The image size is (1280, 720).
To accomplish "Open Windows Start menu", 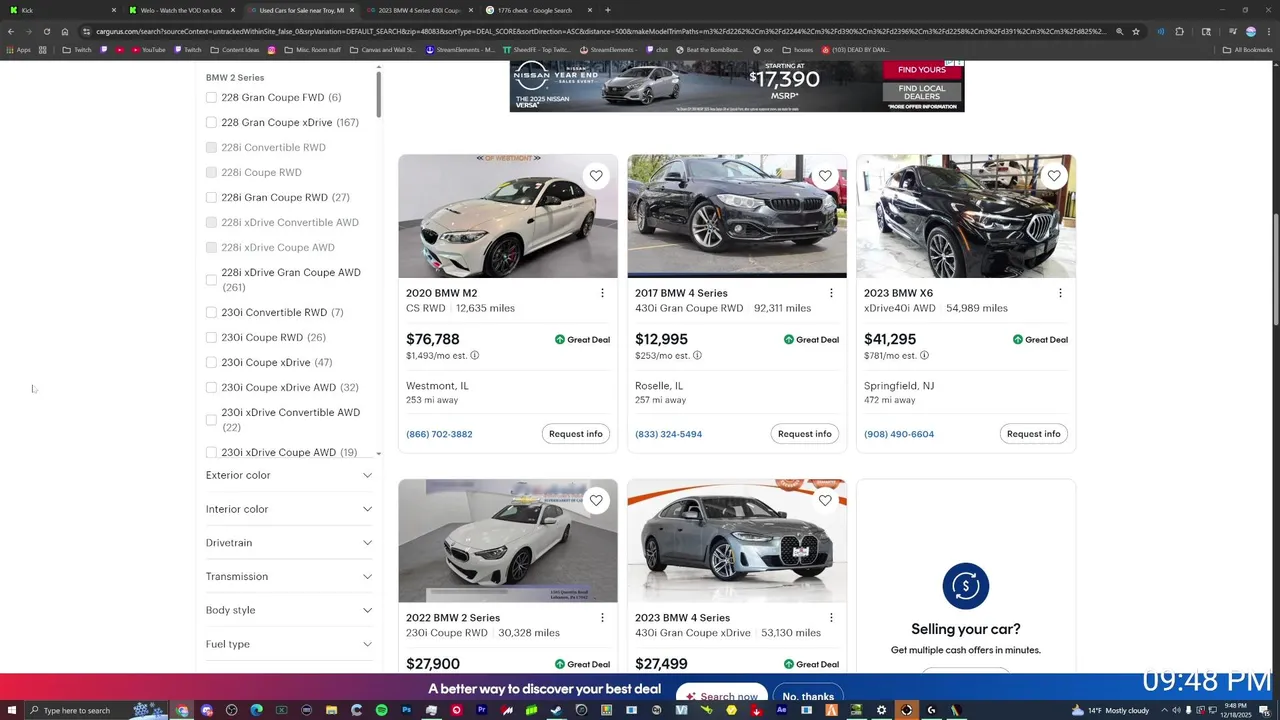I will (10, 710).
